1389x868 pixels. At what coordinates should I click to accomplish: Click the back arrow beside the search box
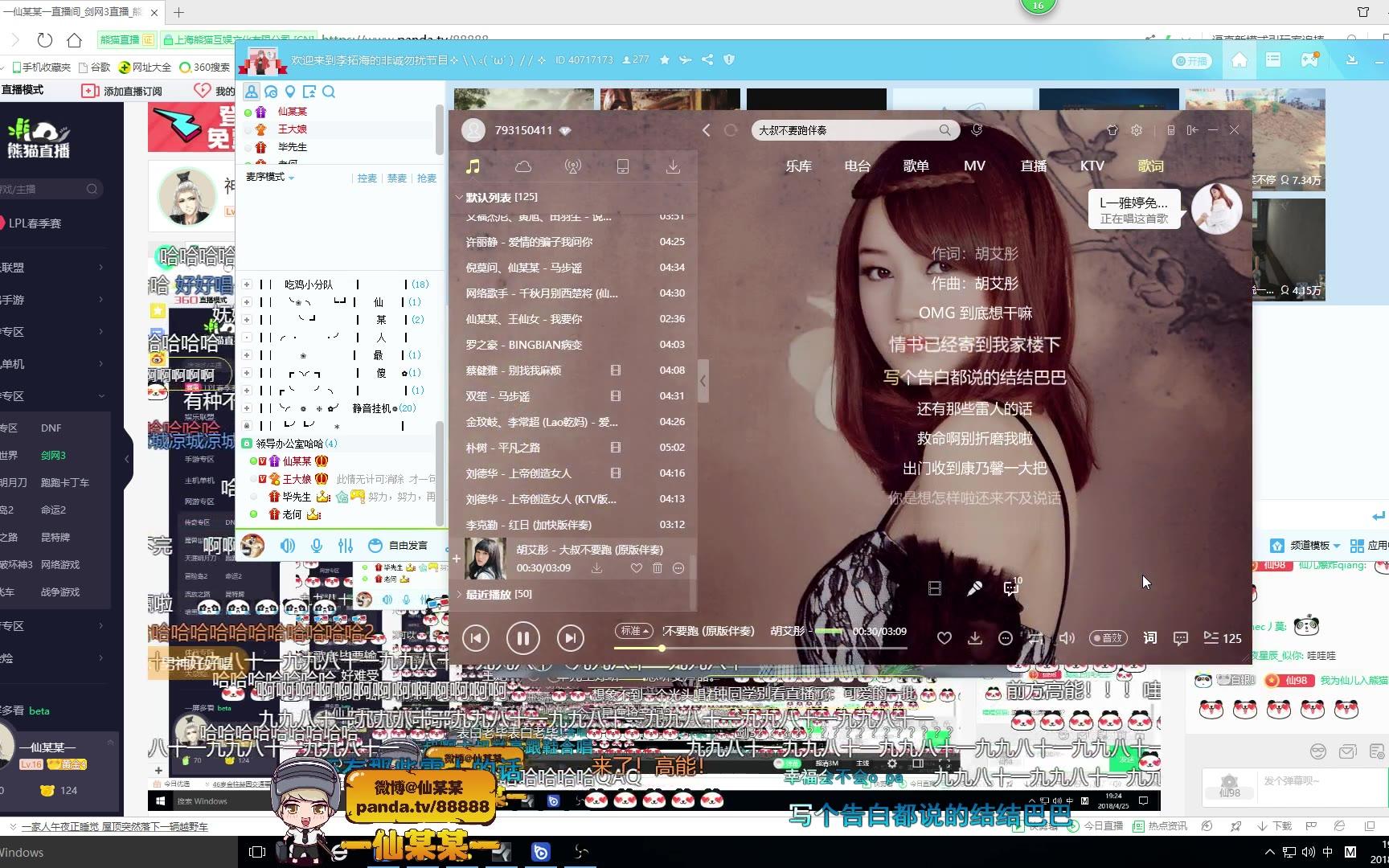(x=707, y=130)
